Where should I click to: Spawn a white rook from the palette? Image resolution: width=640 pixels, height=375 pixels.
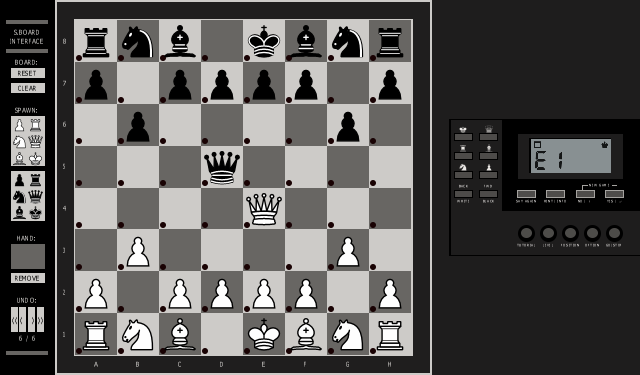coord(36,125)
